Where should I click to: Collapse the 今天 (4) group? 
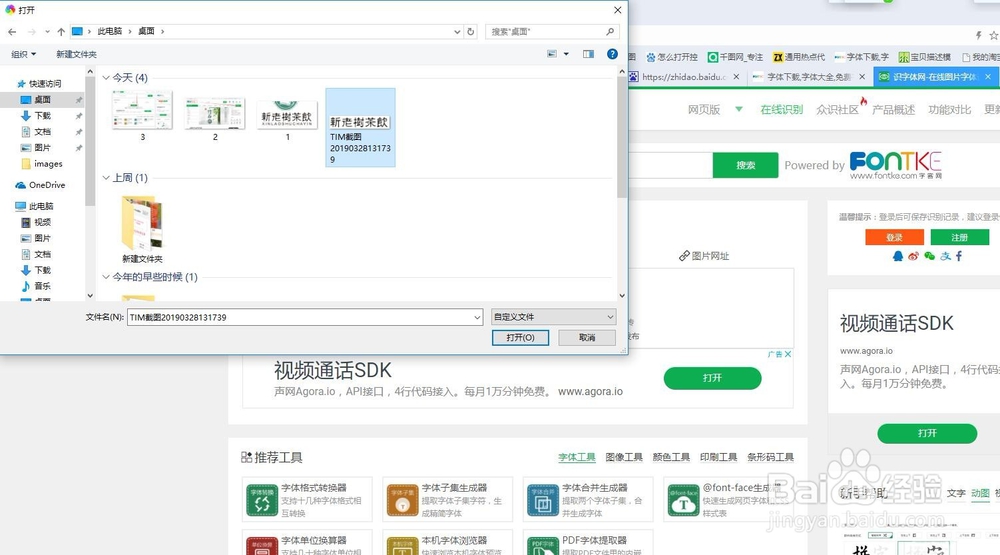(106, 77)
